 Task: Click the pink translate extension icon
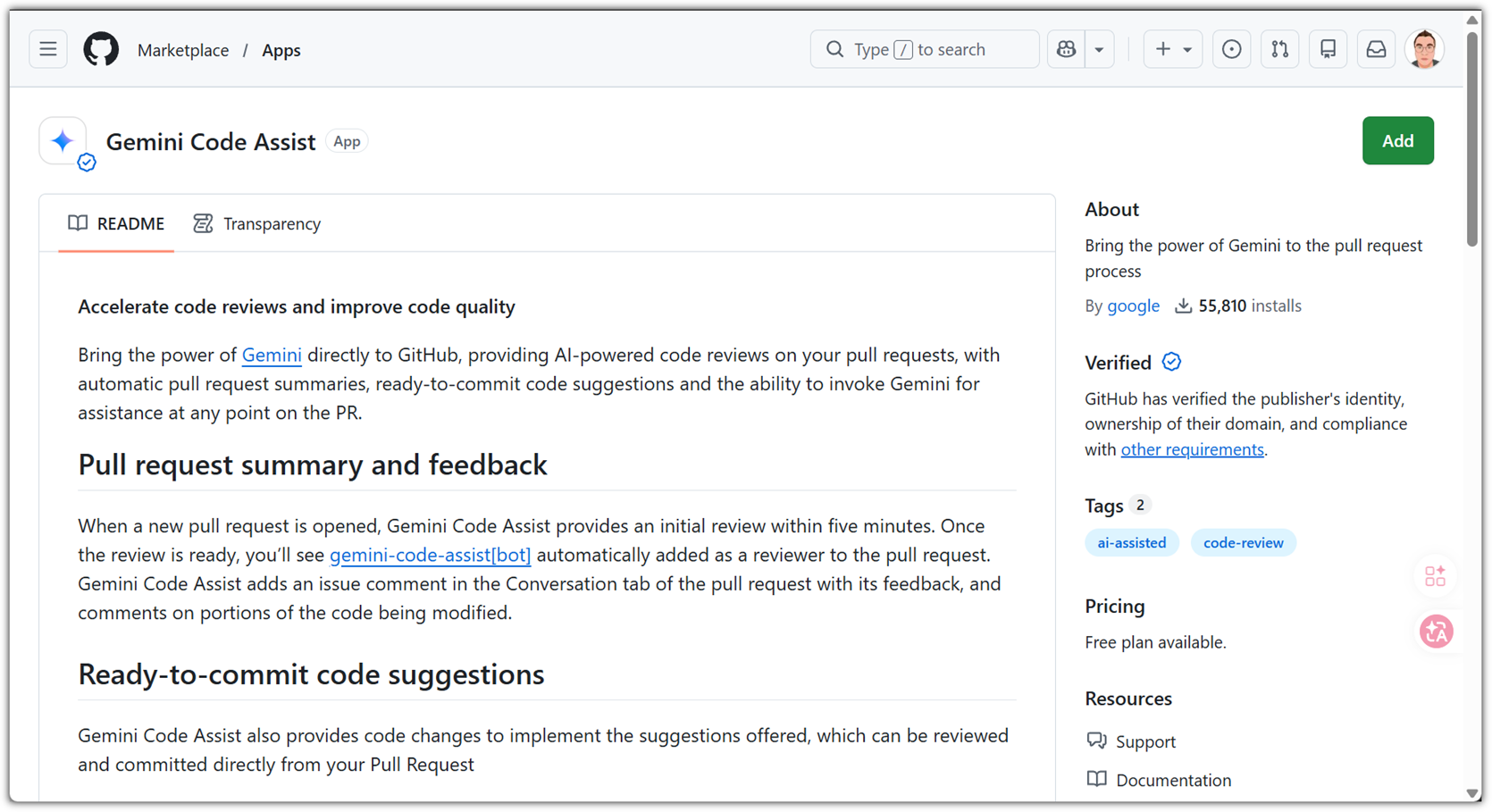pyautogui.click(x=1437, y=632)
